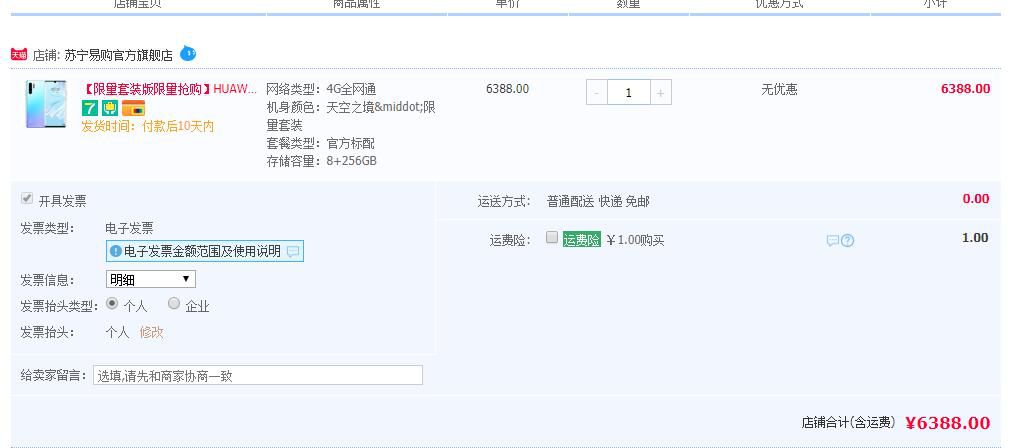The height and width of the screenshot is (448, 1023).
Task: Open the Huawei phone product thumbnail
Action: [x=47, y=104]
